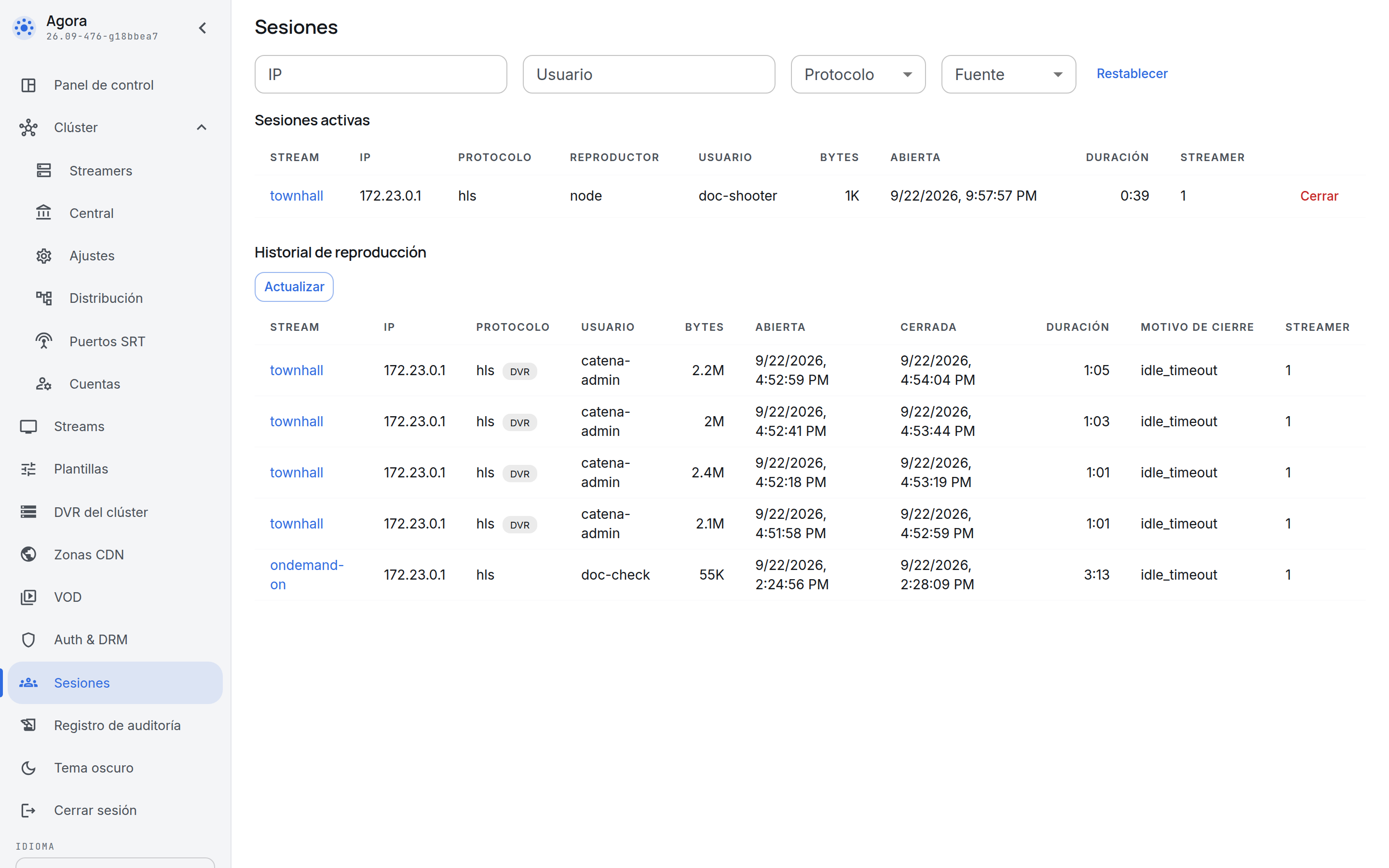Screen dimensions: 1389x868
Task: Open the Fuente dropdown filter
Action: tap(1008, 74)
